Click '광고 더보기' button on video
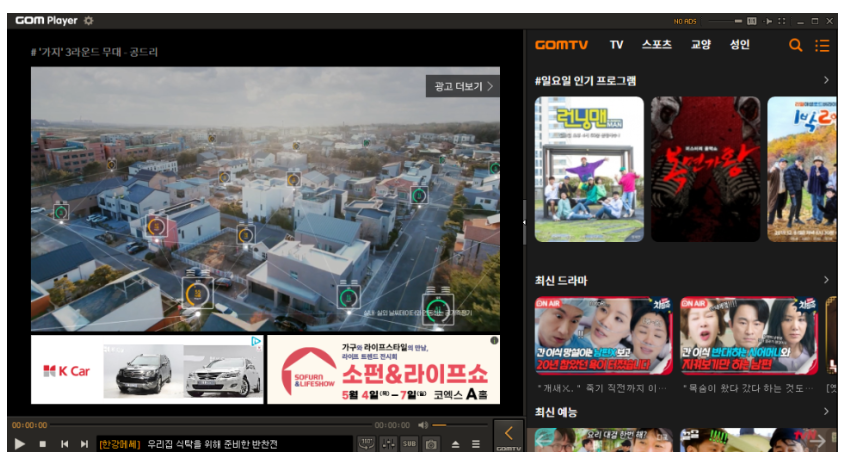Viewport: 844px width, 460px height. (463, 86)
